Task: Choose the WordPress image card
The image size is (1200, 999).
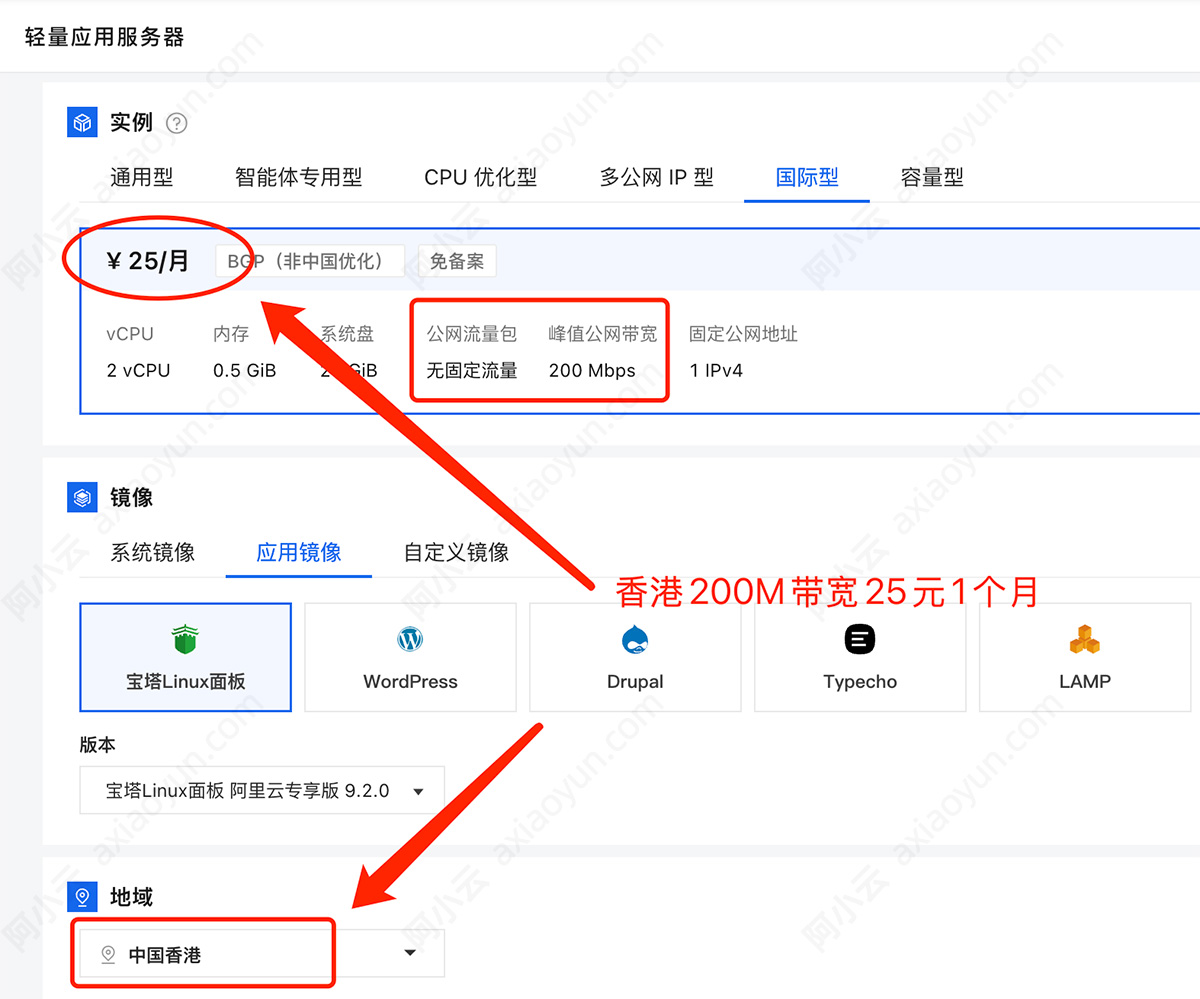Action: [x=410, y=657]
